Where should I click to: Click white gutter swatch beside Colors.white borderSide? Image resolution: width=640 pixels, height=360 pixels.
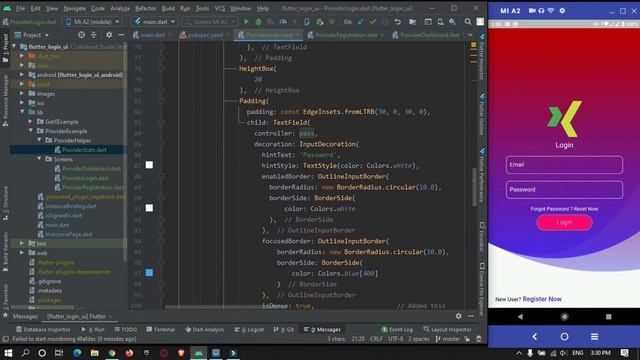point(149,208)
